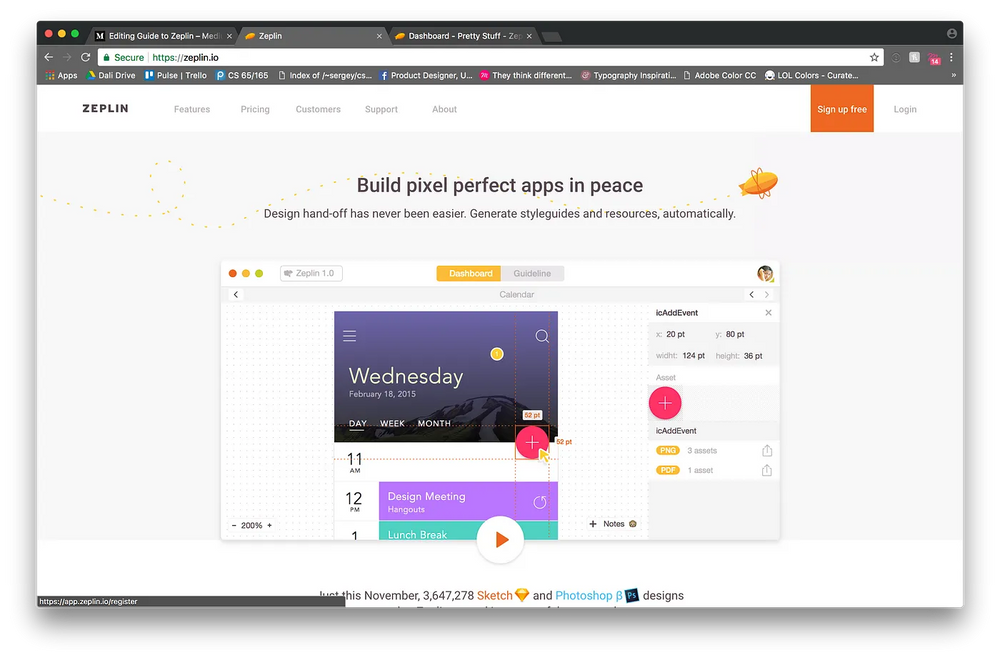The image size is (1000, 660).
Task: Click the orange paper rocket beside the headline
Action: click(x=757, y=182)
